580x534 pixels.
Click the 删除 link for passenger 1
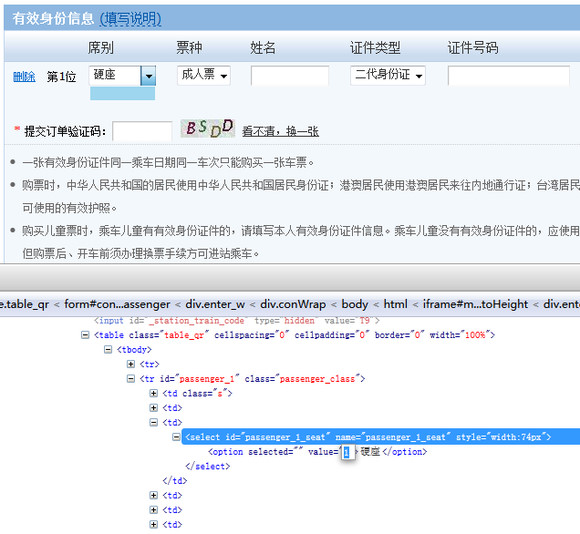click(24, 77)
